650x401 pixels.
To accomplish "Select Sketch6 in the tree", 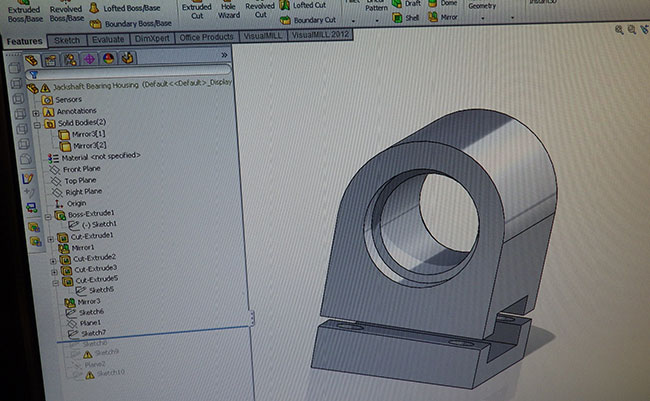I will 85,312.
